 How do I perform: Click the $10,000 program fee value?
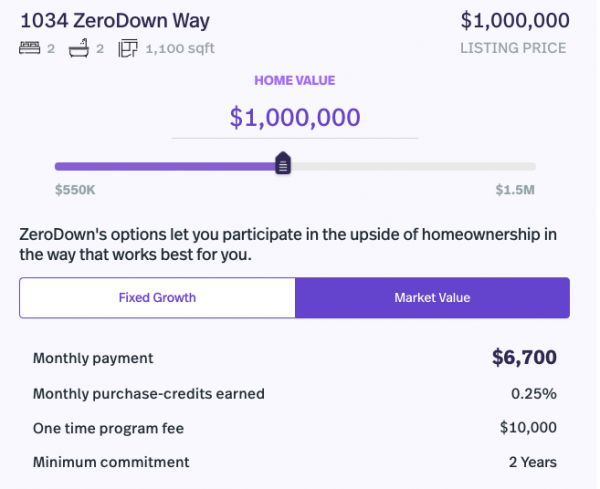point(528,428)
